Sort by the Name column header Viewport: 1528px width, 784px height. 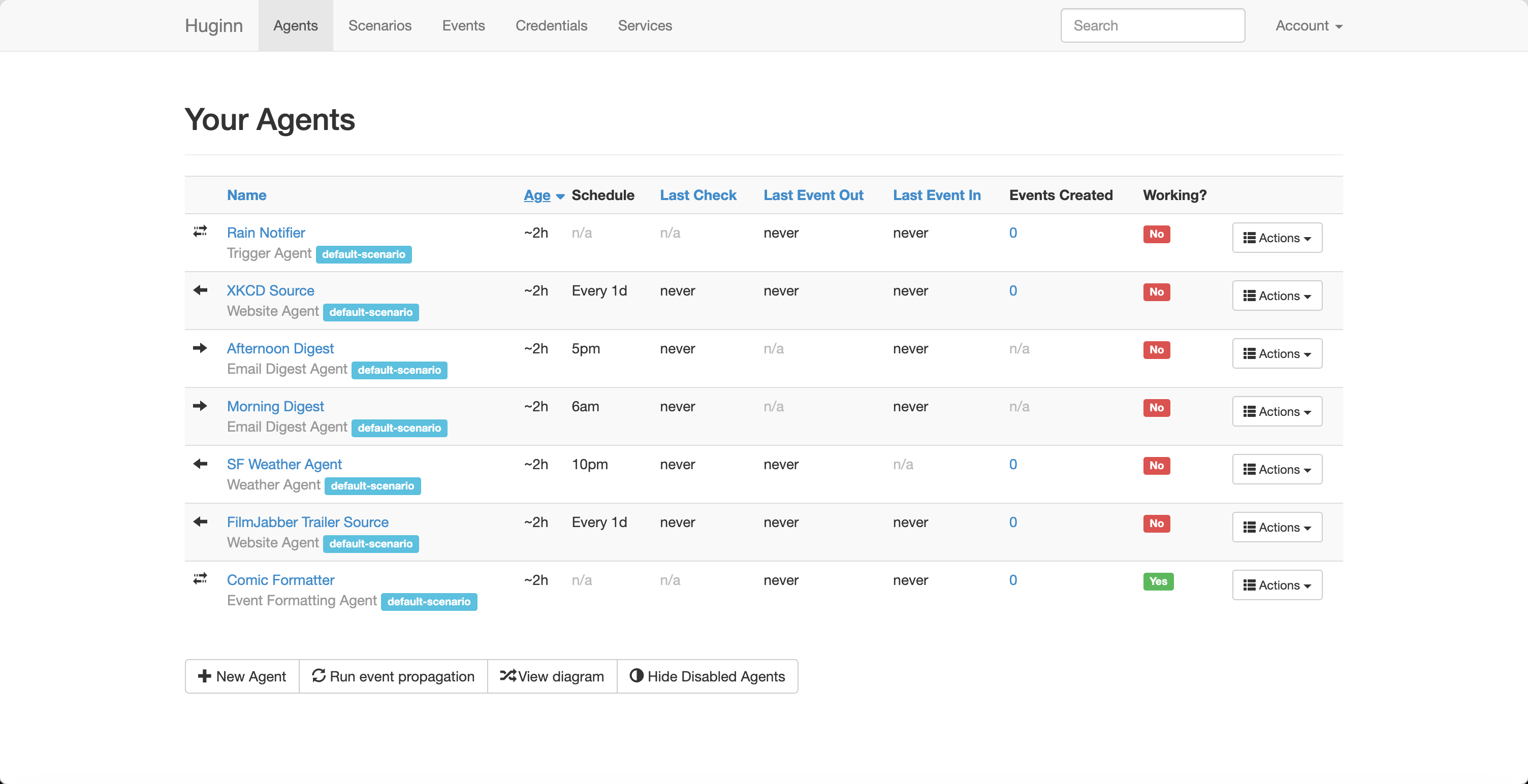[246, 195]
